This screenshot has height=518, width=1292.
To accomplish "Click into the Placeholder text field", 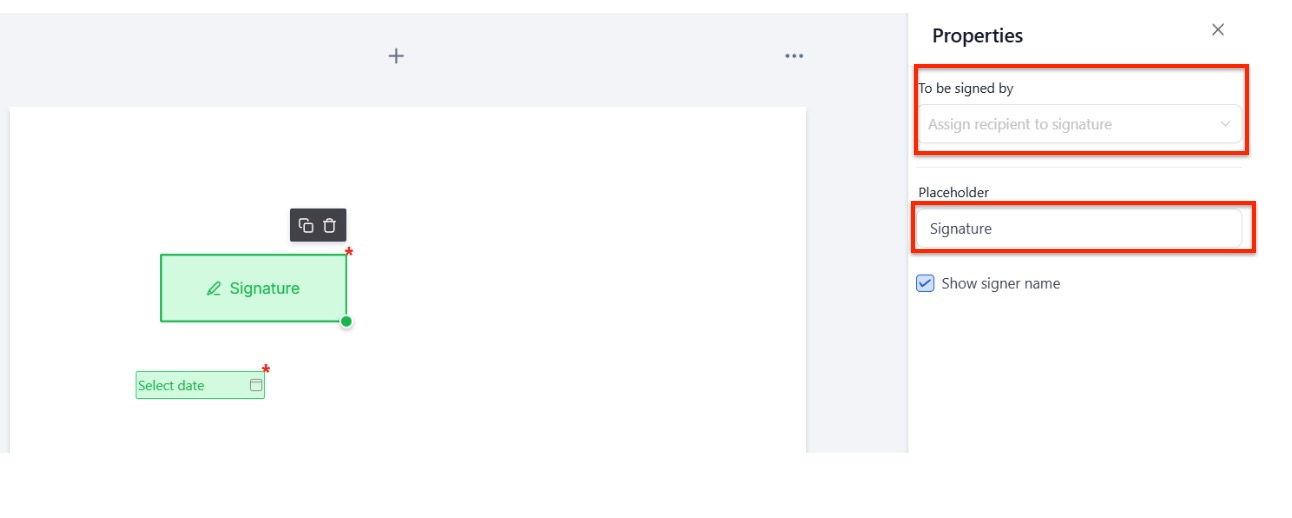I will point(1080,229).
